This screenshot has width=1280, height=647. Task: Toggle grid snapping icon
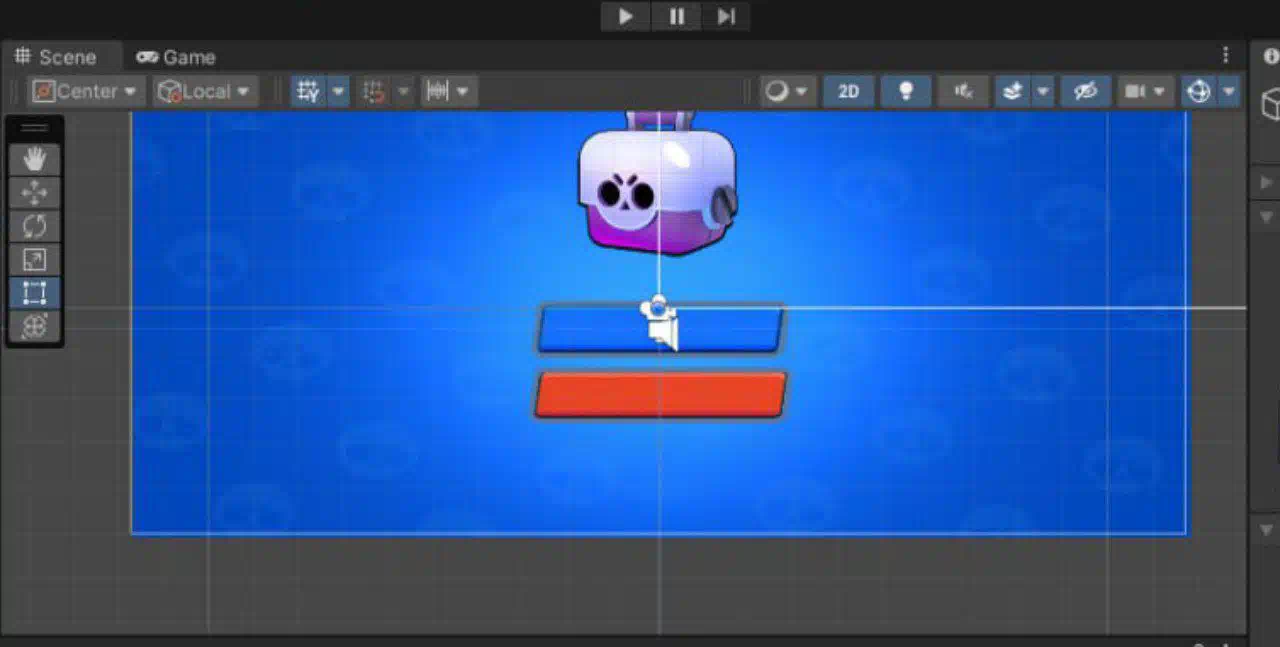(x=374, y=91)
